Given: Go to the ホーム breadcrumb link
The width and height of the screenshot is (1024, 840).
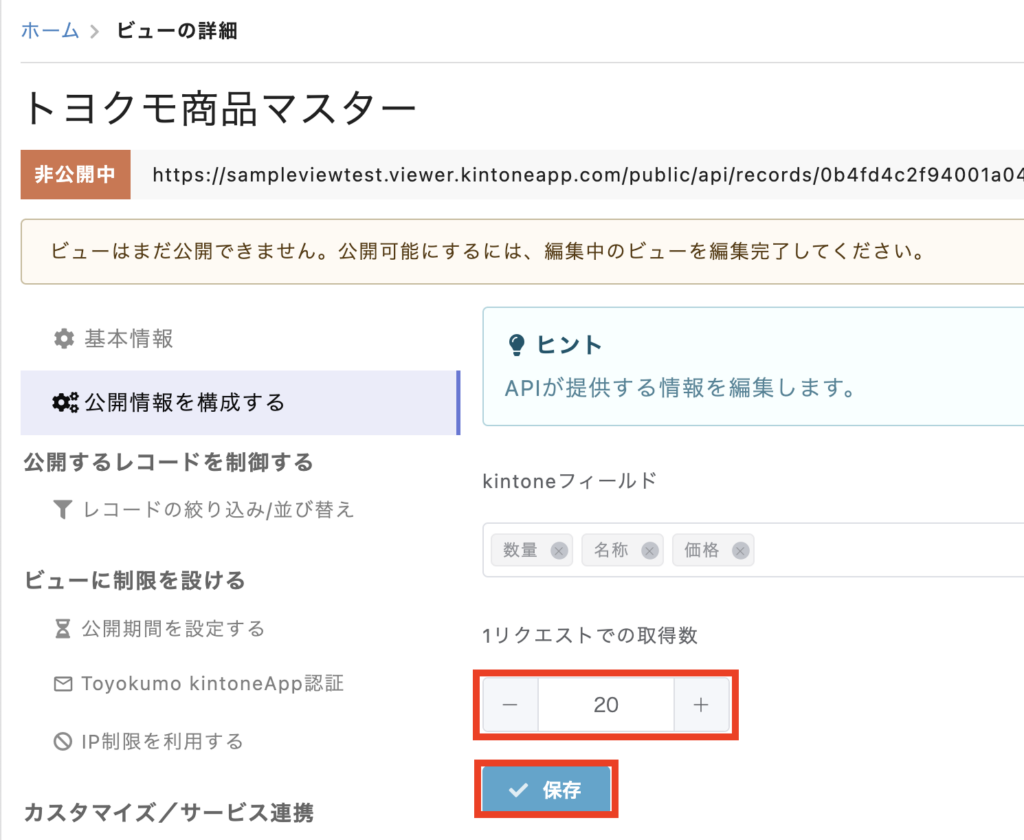Looking at the screenshot, I should [50, 30].
